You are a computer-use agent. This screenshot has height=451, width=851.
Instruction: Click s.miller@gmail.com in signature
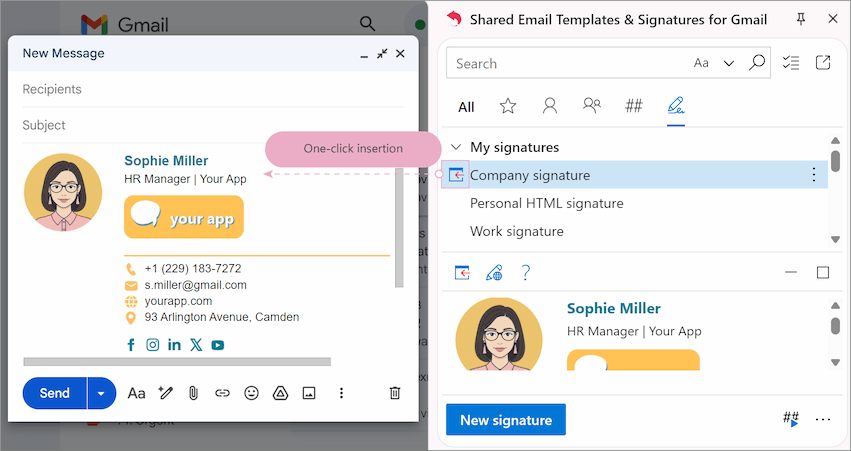(x=195, y=285)
